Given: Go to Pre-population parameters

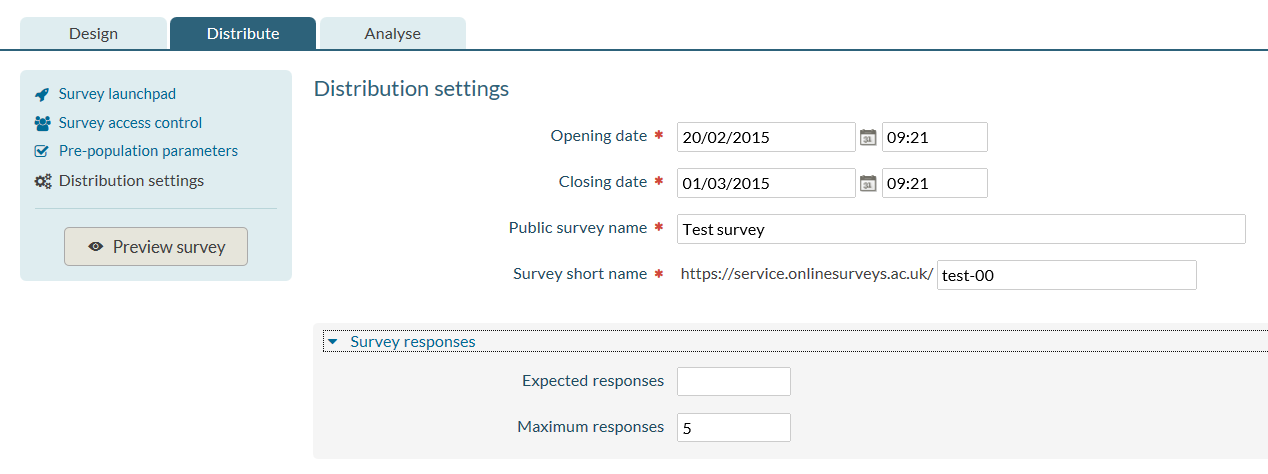Looking at the screenshot, I should [x=148, y=151].
